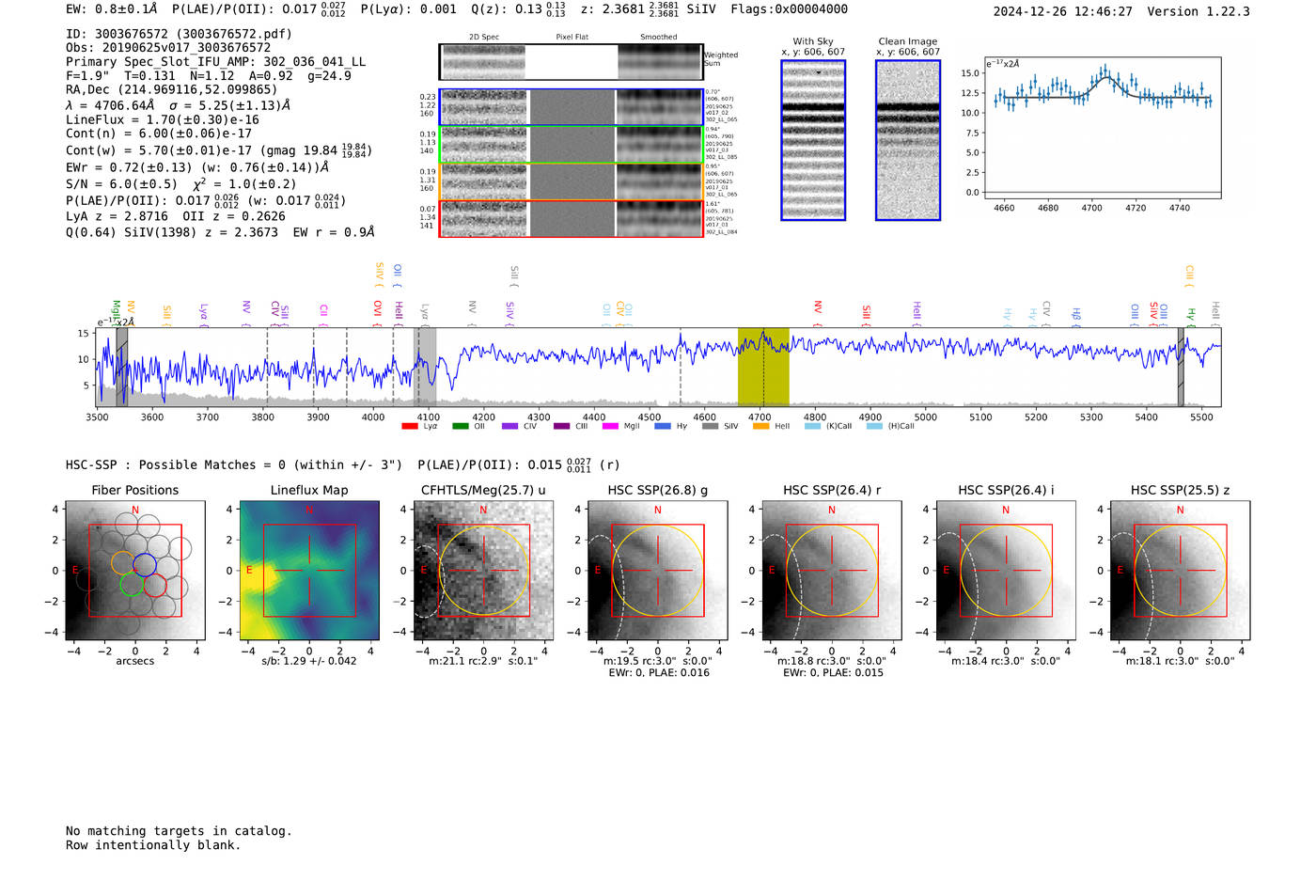Click the CIV purple legend swatch

tap(510, 427)
